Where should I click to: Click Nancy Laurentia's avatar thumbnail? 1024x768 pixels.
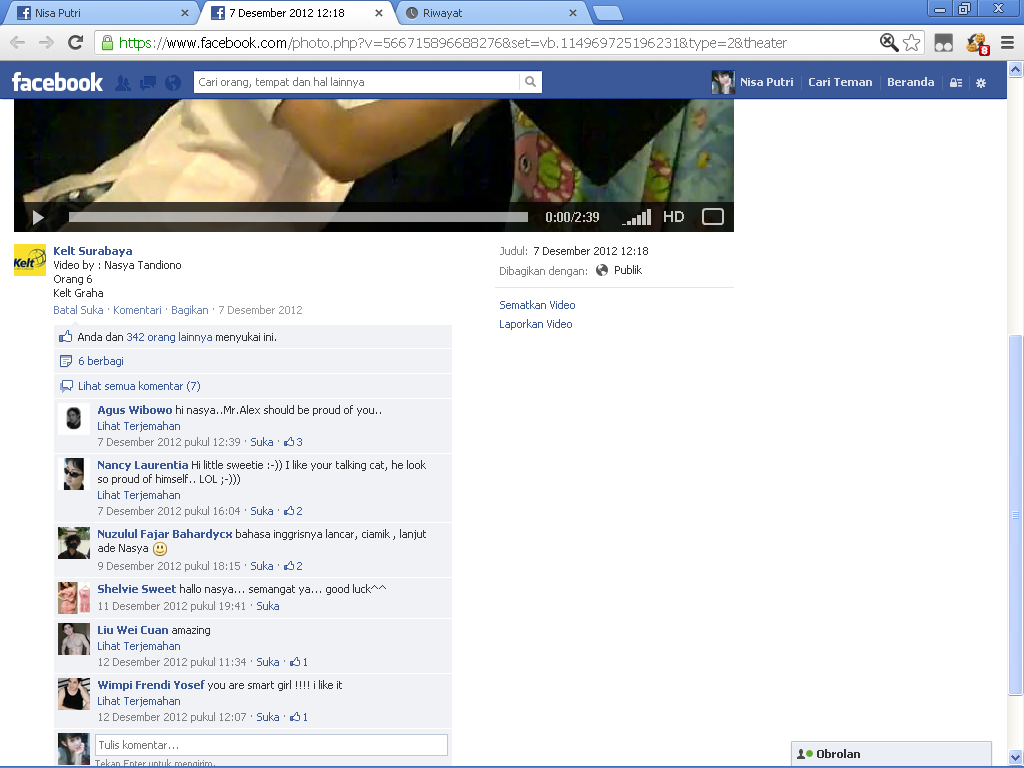point(74,474)
